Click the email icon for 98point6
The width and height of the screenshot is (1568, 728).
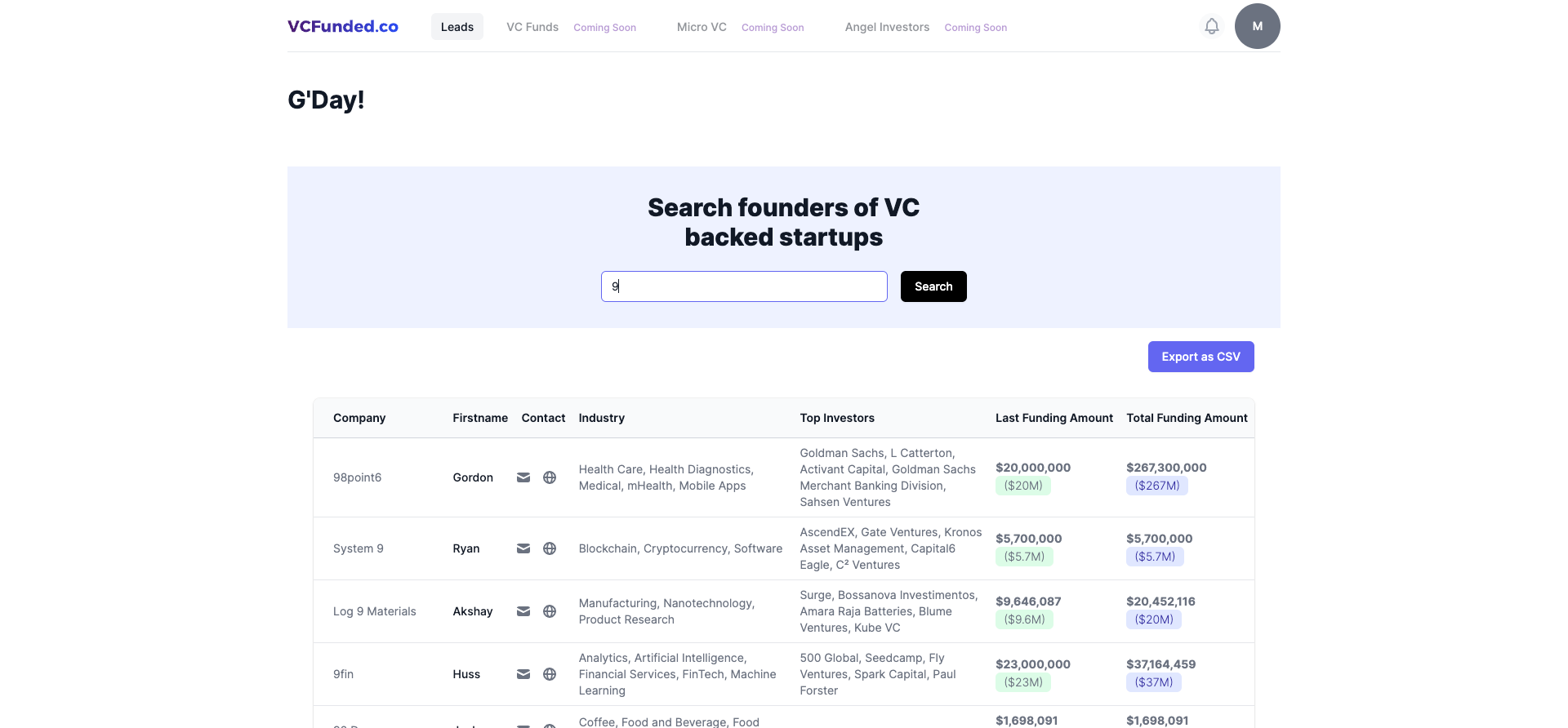click(523, 477)
